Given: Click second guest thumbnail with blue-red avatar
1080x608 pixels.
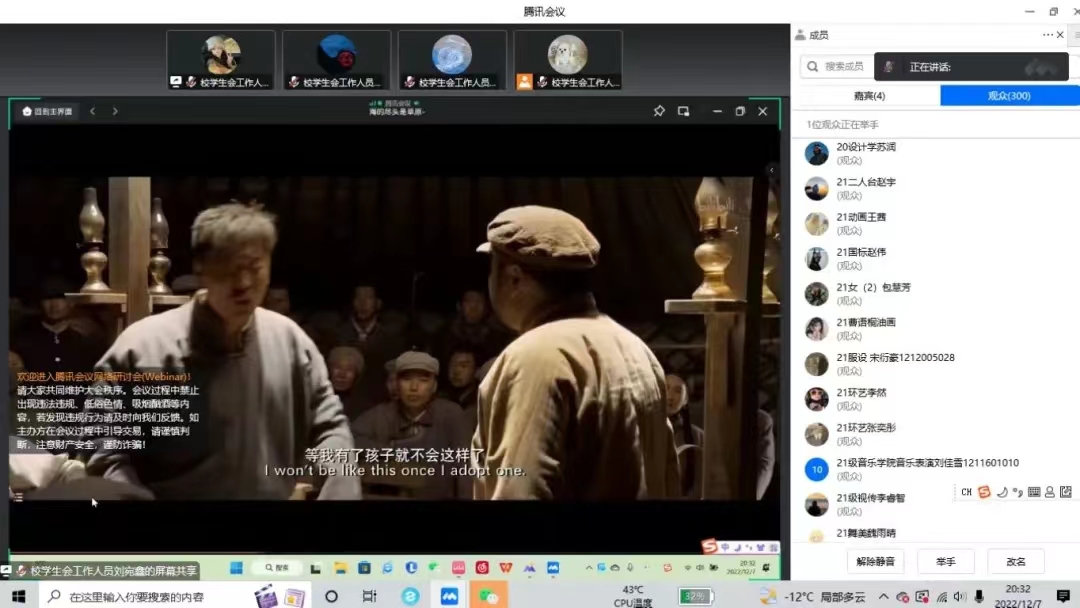Looking at the screenshot, I should tap(337, 60).
